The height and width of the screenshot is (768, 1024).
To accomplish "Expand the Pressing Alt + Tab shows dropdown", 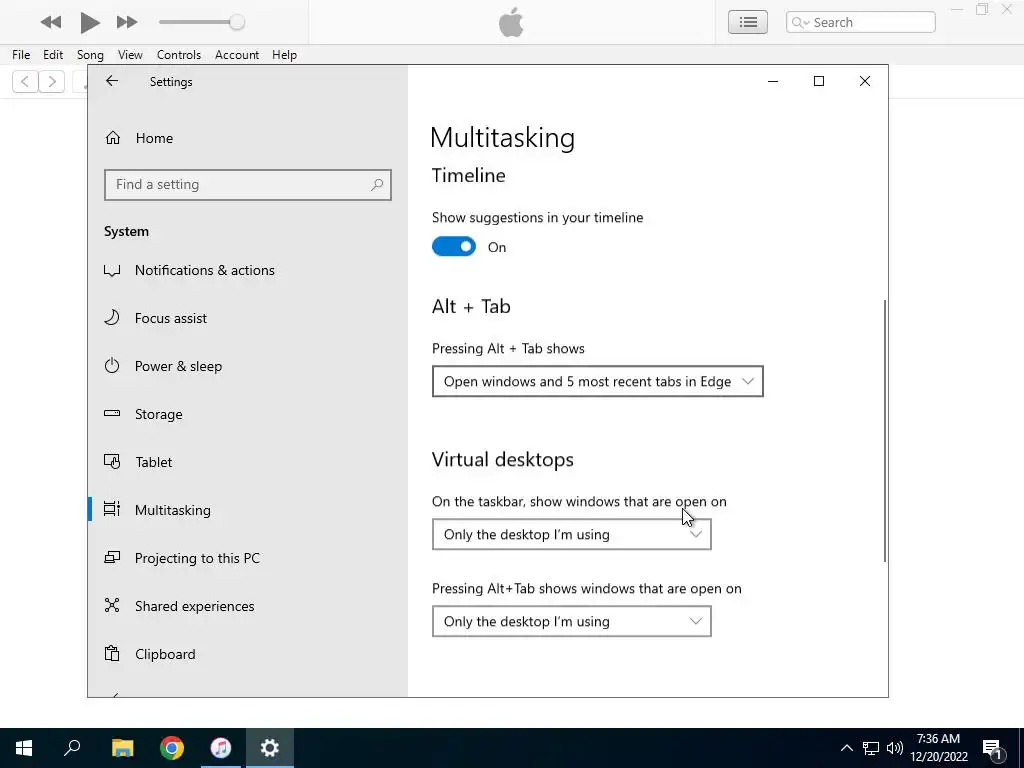I will (598, 381).
